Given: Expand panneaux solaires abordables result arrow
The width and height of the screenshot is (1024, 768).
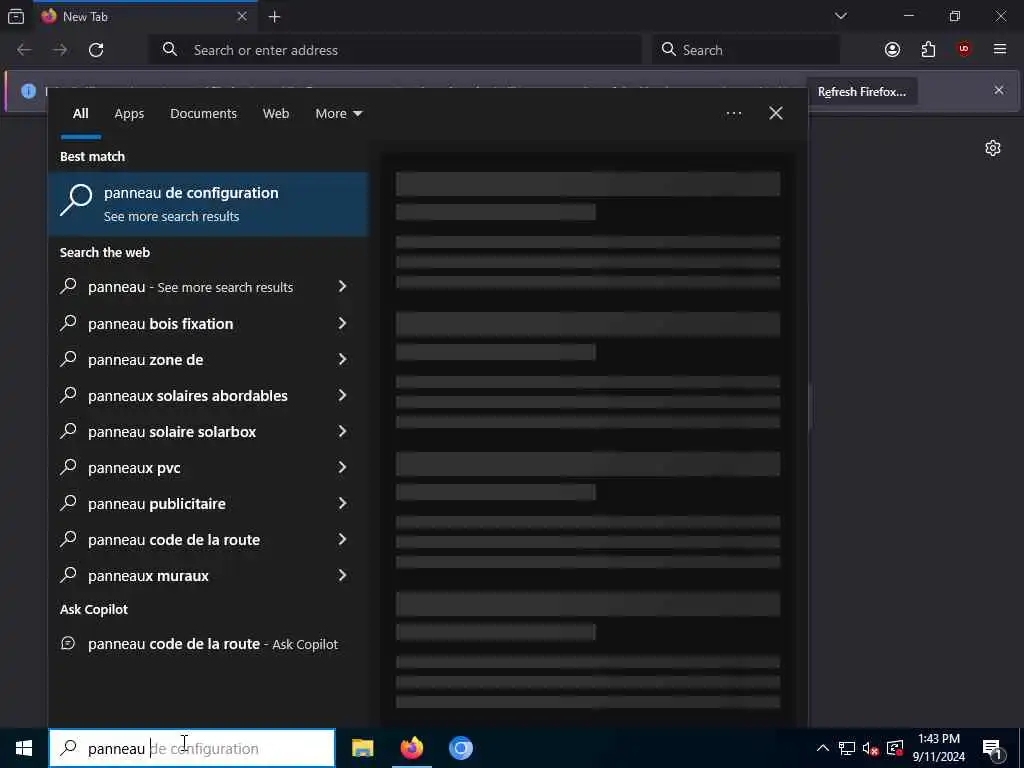Looking at the screenshot, I should click(x=342, y=395).
